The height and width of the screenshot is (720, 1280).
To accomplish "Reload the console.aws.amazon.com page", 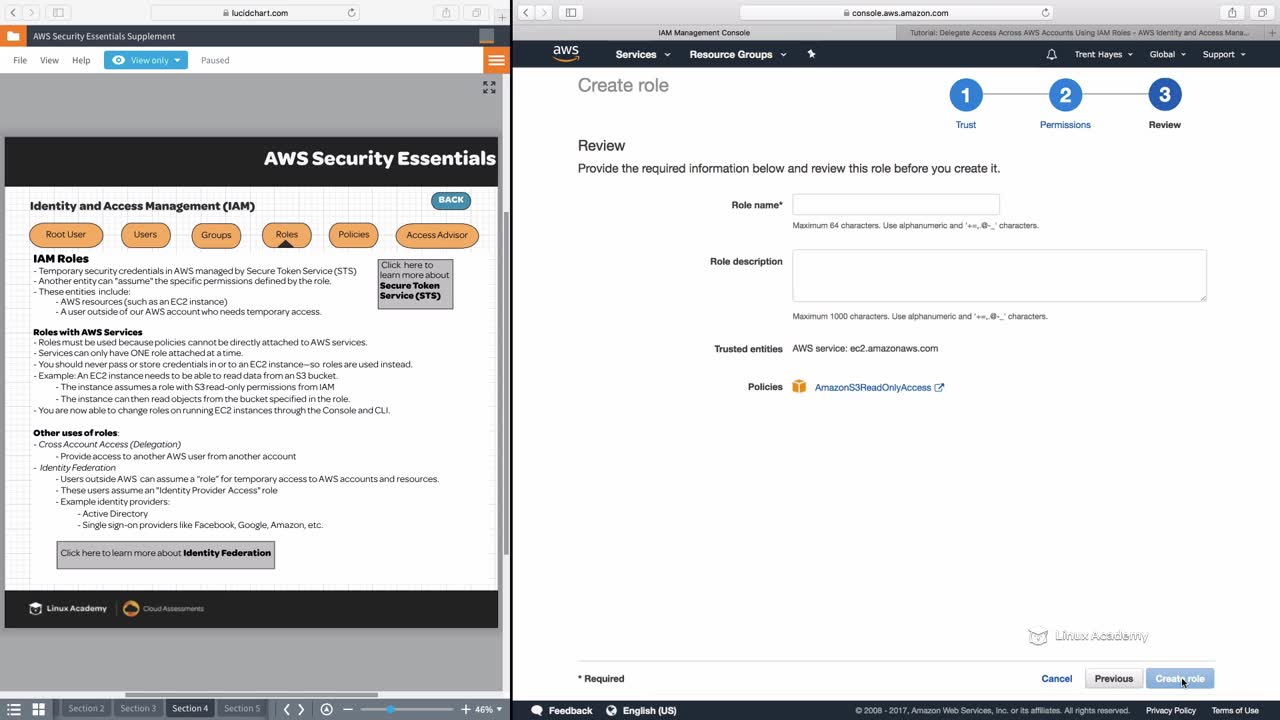I will (x=1046, y=13).
